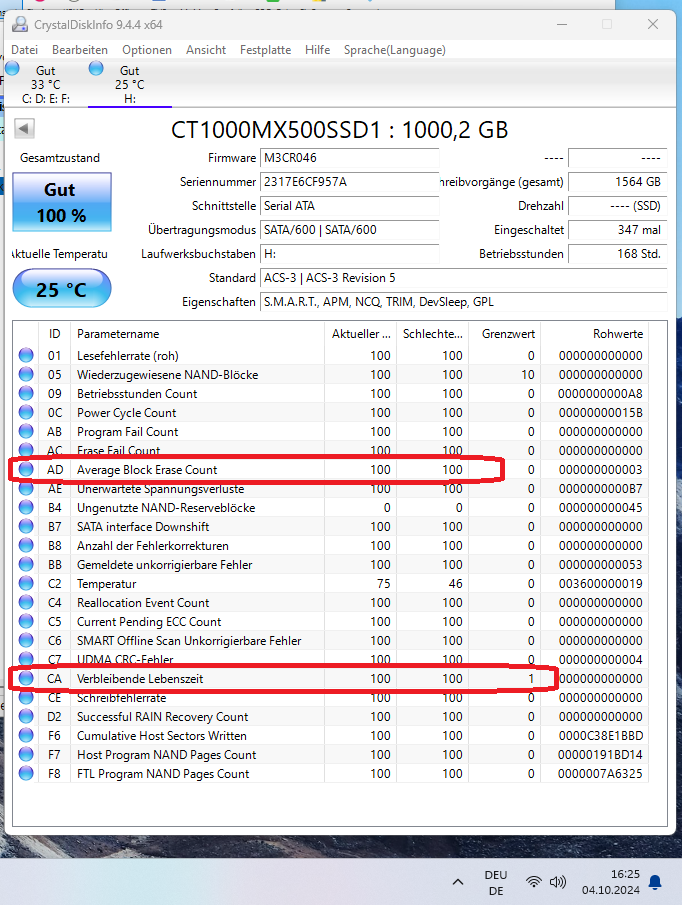Click the Parametername column header
682x905 pixels.
pos(197,334)
